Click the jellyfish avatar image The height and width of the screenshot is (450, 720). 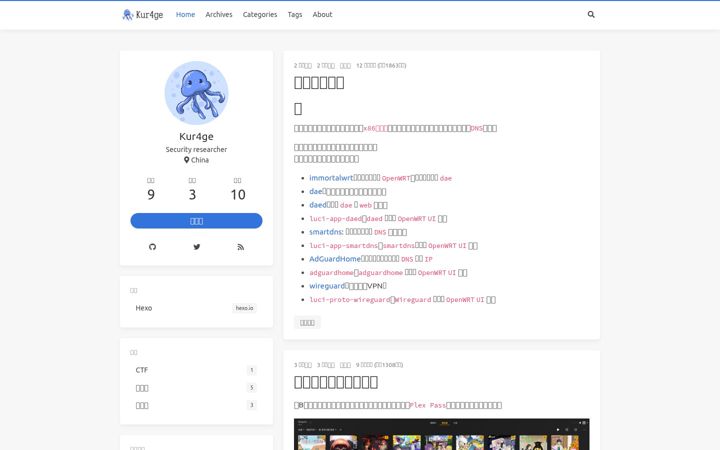[x=197, y=93]
